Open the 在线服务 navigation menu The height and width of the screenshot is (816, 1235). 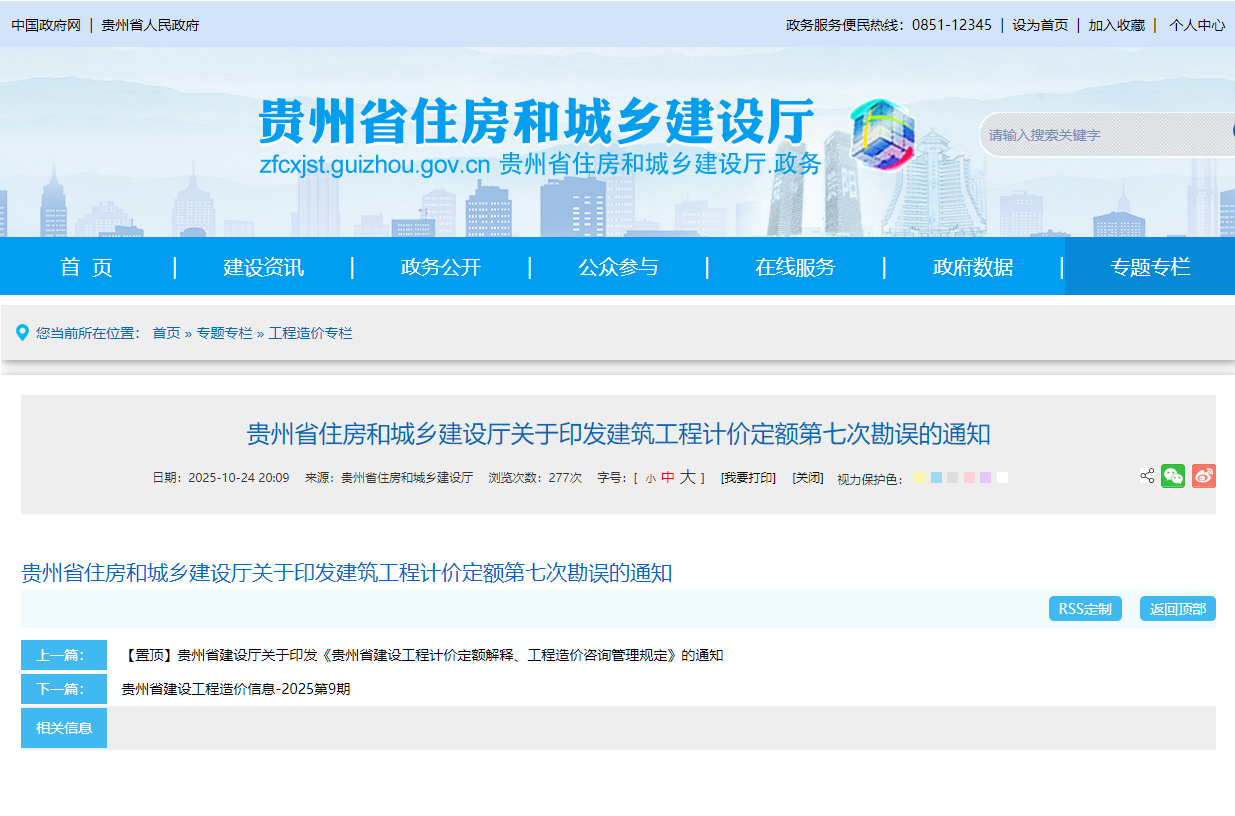pos(795,267)
